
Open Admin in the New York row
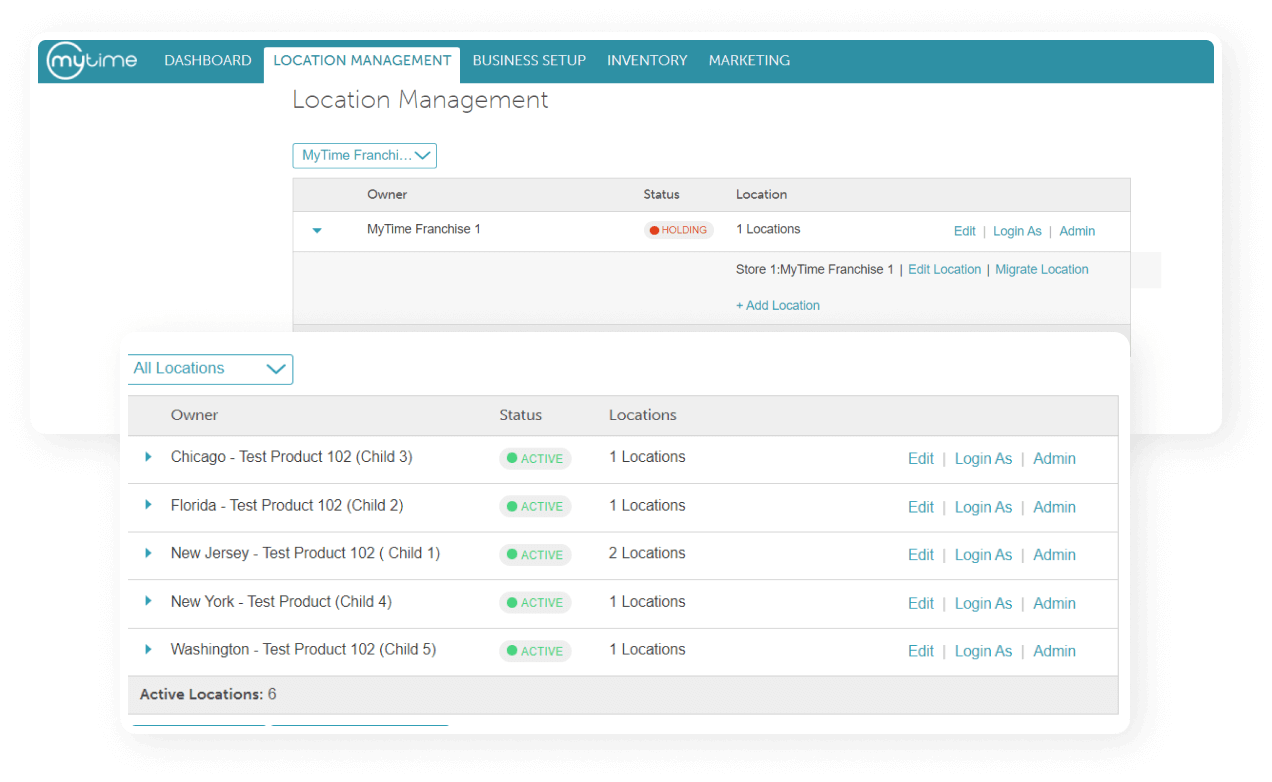point(1054,603)
